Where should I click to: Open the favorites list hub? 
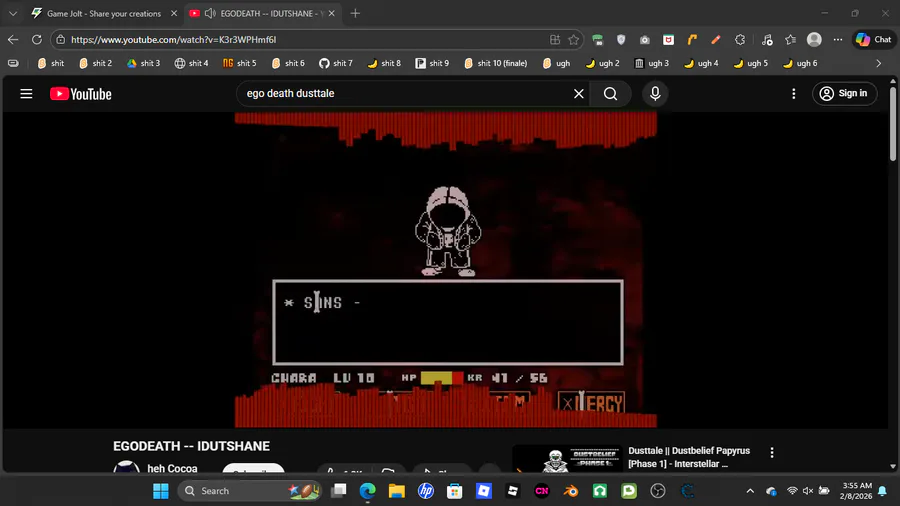pyautogui.click(x=790, y=40)
